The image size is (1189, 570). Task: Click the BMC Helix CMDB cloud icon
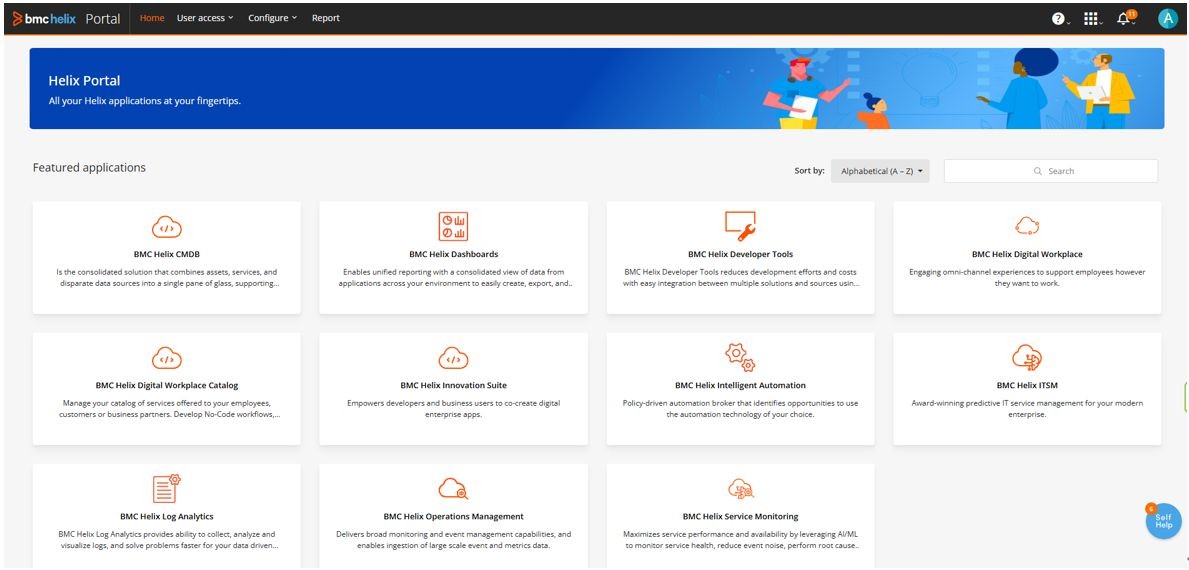[167, 227]
